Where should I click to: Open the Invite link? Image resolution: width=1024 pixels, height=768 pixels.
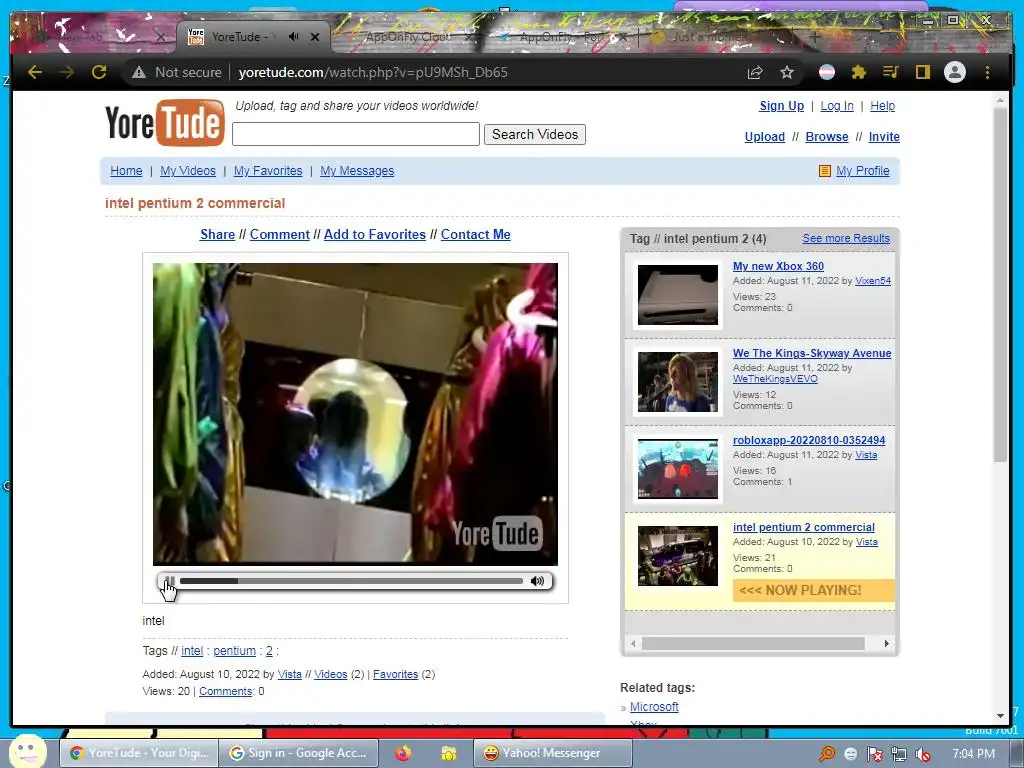point(884,136)
